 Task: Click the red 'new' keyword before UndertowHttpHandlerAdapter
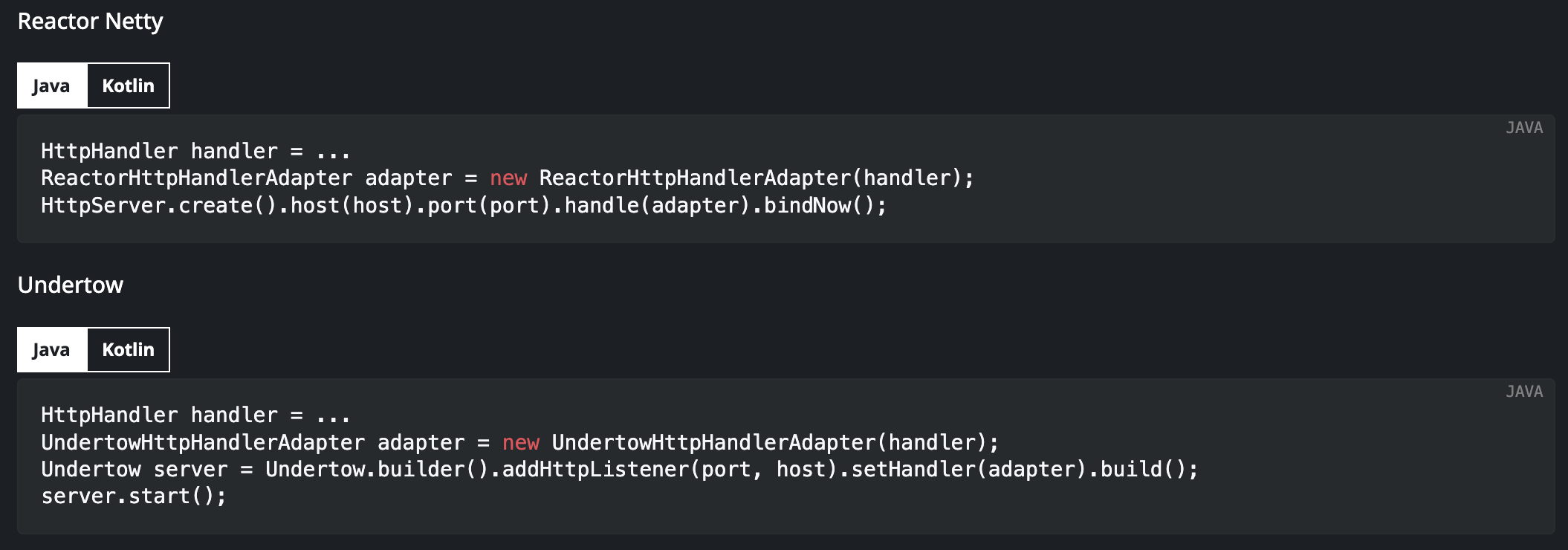(521, 443)
